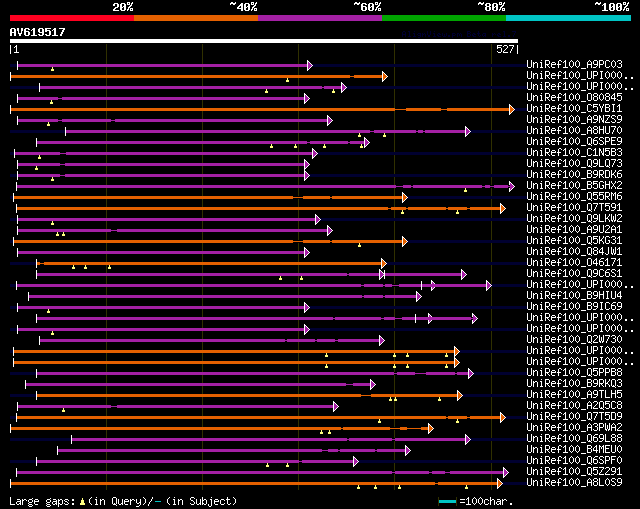The height and width of the screenshot is (509, 640).
Task: Click the cyan ~100% identity color segment
Action: tap(569, 18)
